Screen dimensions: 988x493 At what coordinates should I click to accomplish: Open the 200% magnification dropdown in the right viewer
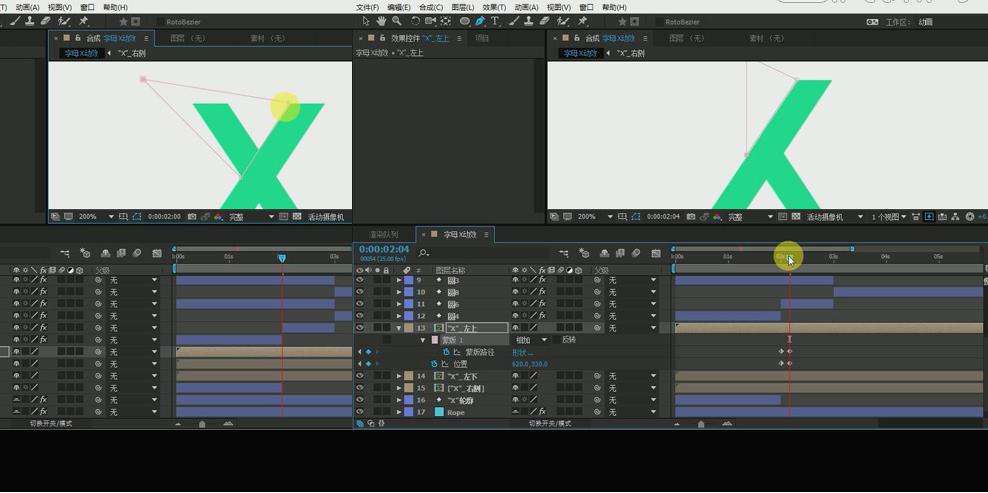pyautogui.click(x=595, y=216)
